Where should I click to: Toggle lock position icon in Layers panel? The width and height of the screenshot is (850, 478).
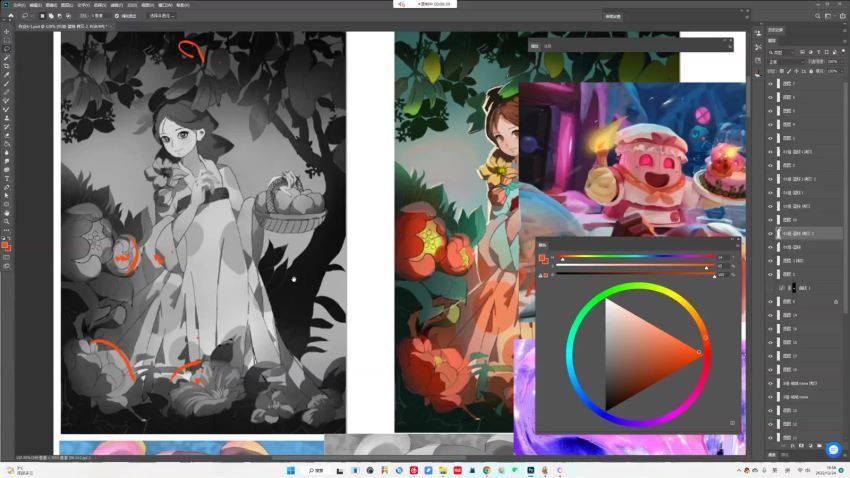point(796,71)
